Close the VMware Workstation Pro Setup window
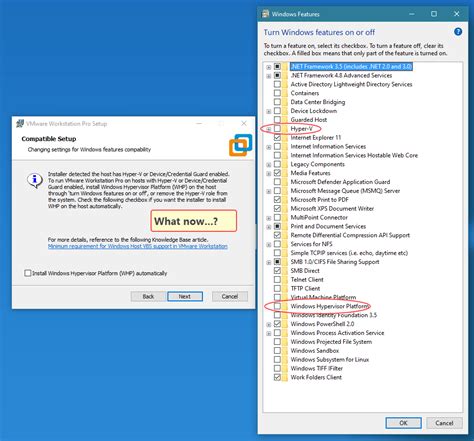 (x=244, y=123)
